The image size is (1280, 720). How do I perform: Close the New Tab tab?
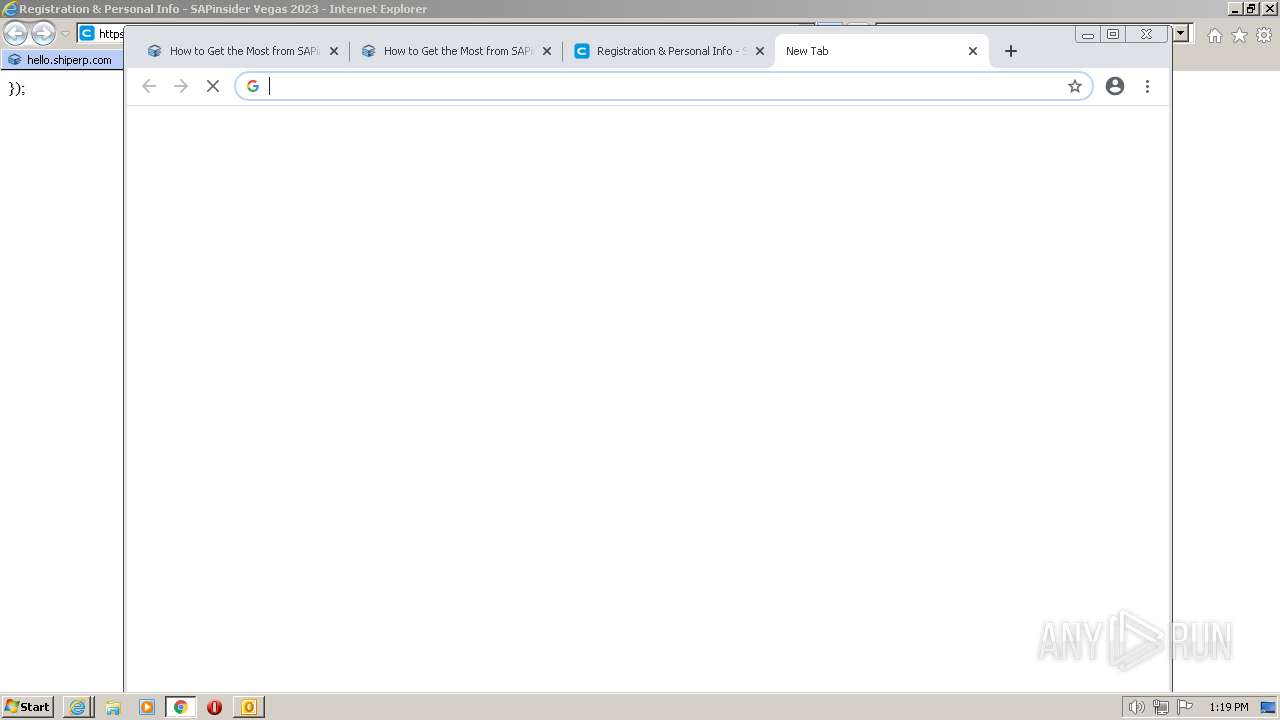[x=973, y=51]
